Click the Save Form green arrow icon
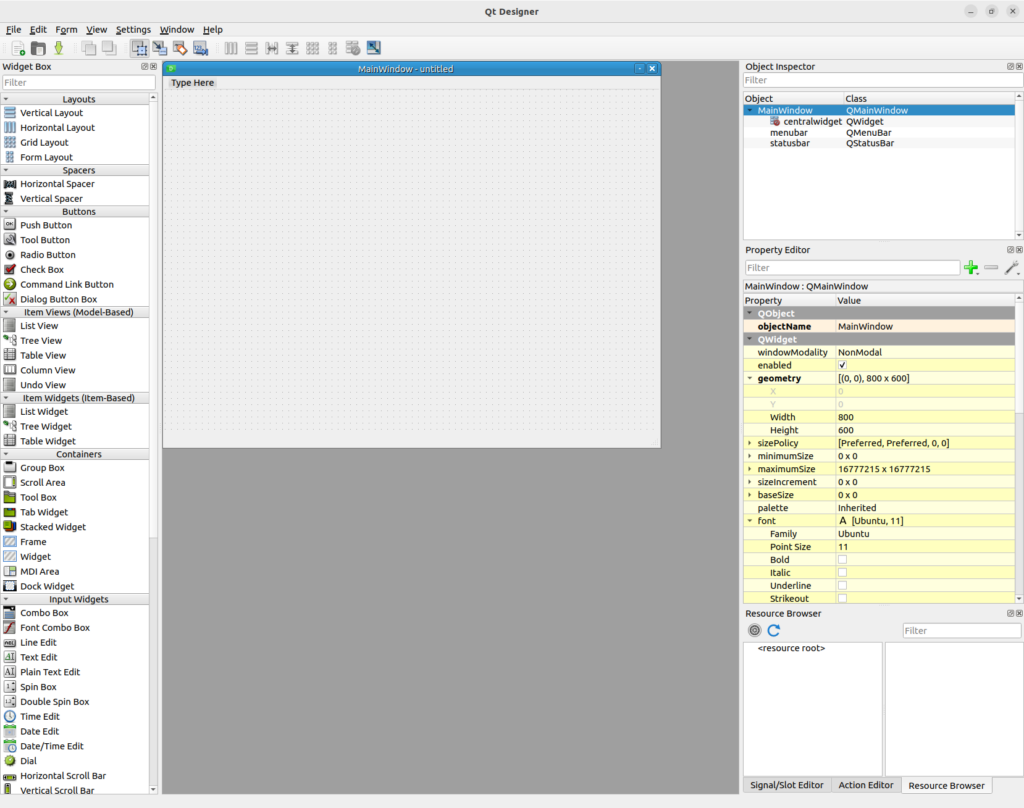This screenshot has height=808, width=1024. click(59, 48)
